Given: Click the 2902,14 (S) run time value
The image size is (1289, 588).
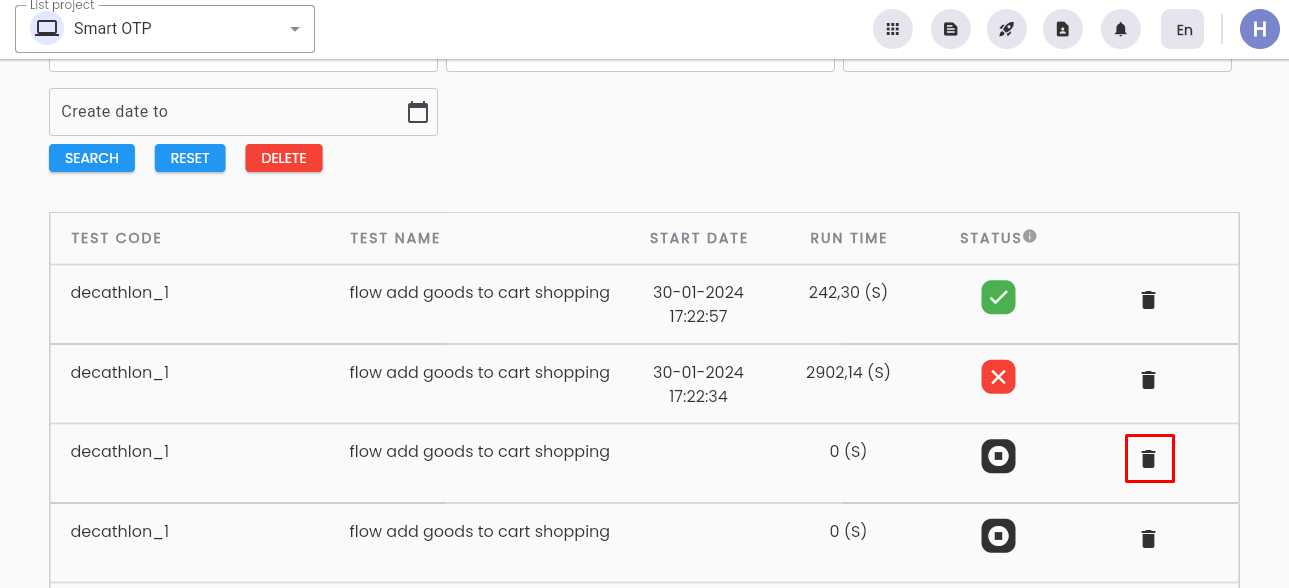Looking at the screenshot, I should 848,373.
